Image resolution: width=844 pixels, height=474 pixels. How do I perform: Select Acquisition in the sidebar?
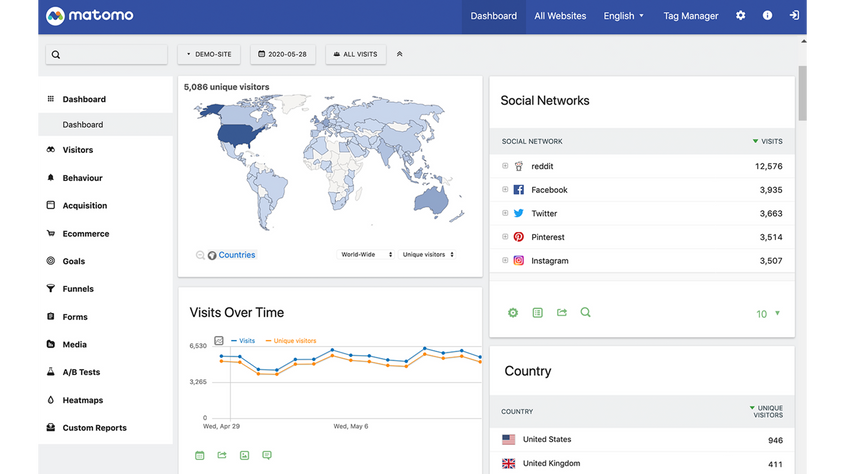pyautogui.click(x=85, y=206)
